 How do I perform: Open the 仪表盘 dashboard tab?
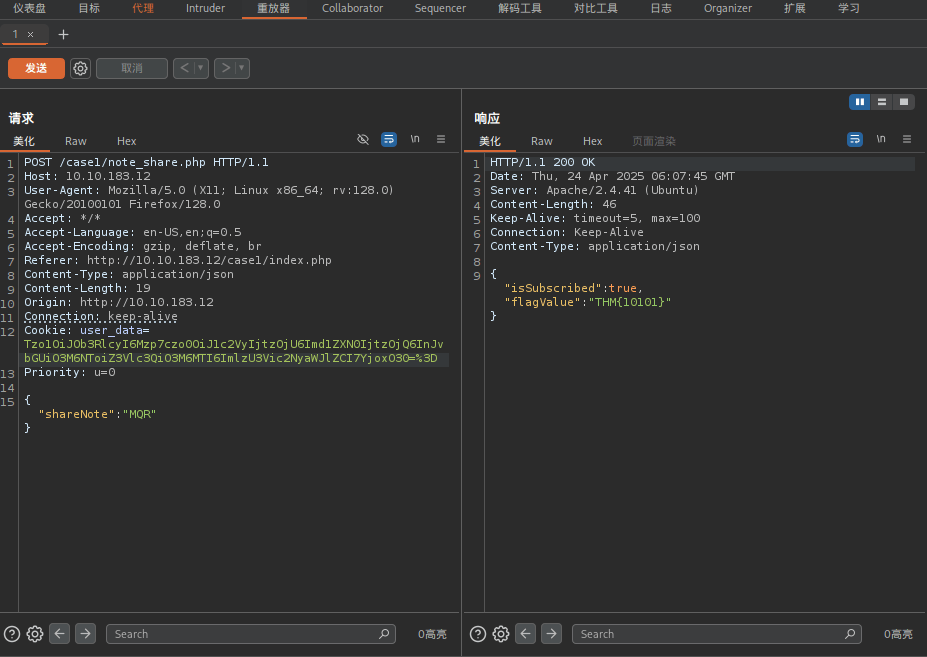click(30, 8)
